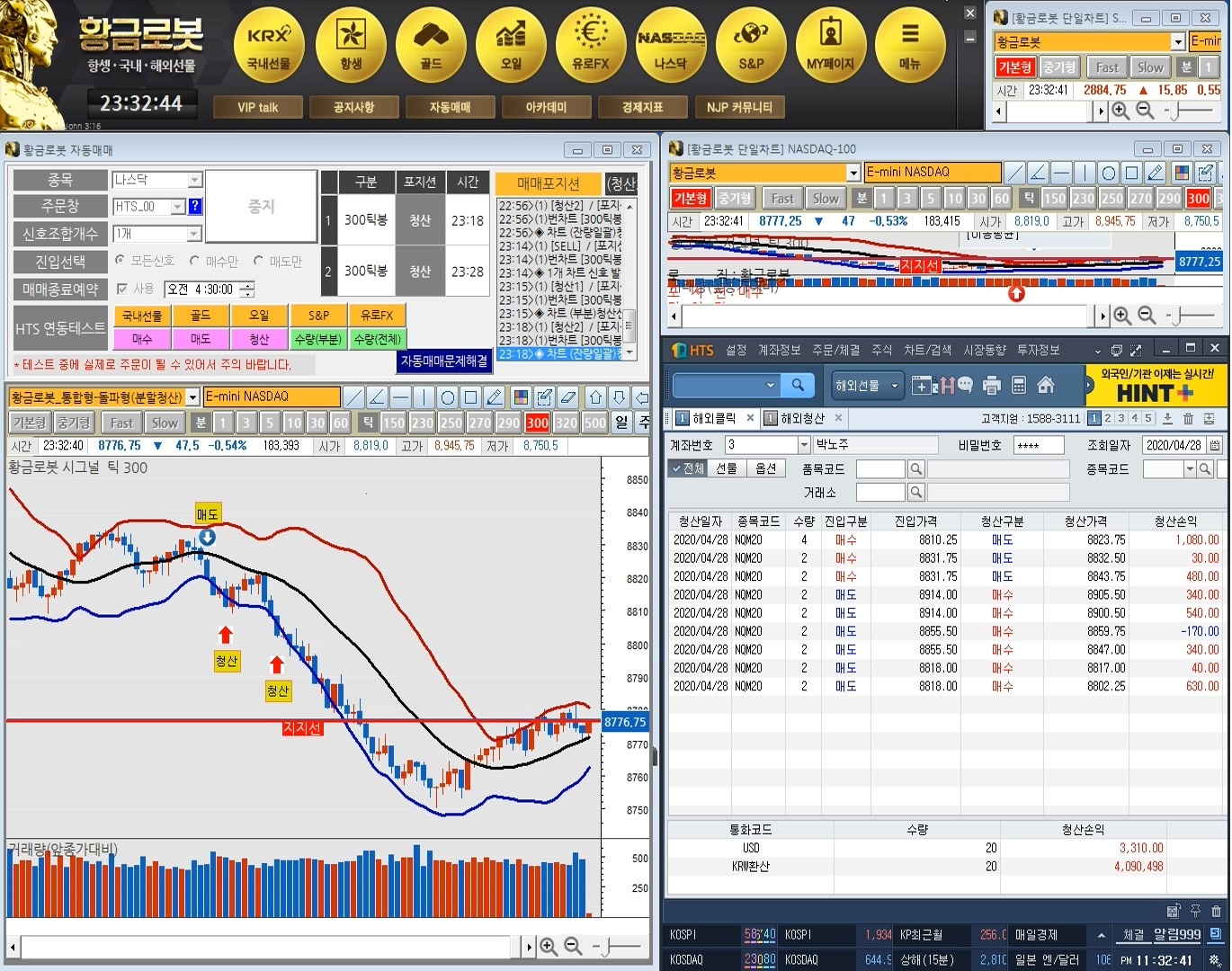
Task: Select trend line tool in main signal chart
Action: (x=354, y=397)
